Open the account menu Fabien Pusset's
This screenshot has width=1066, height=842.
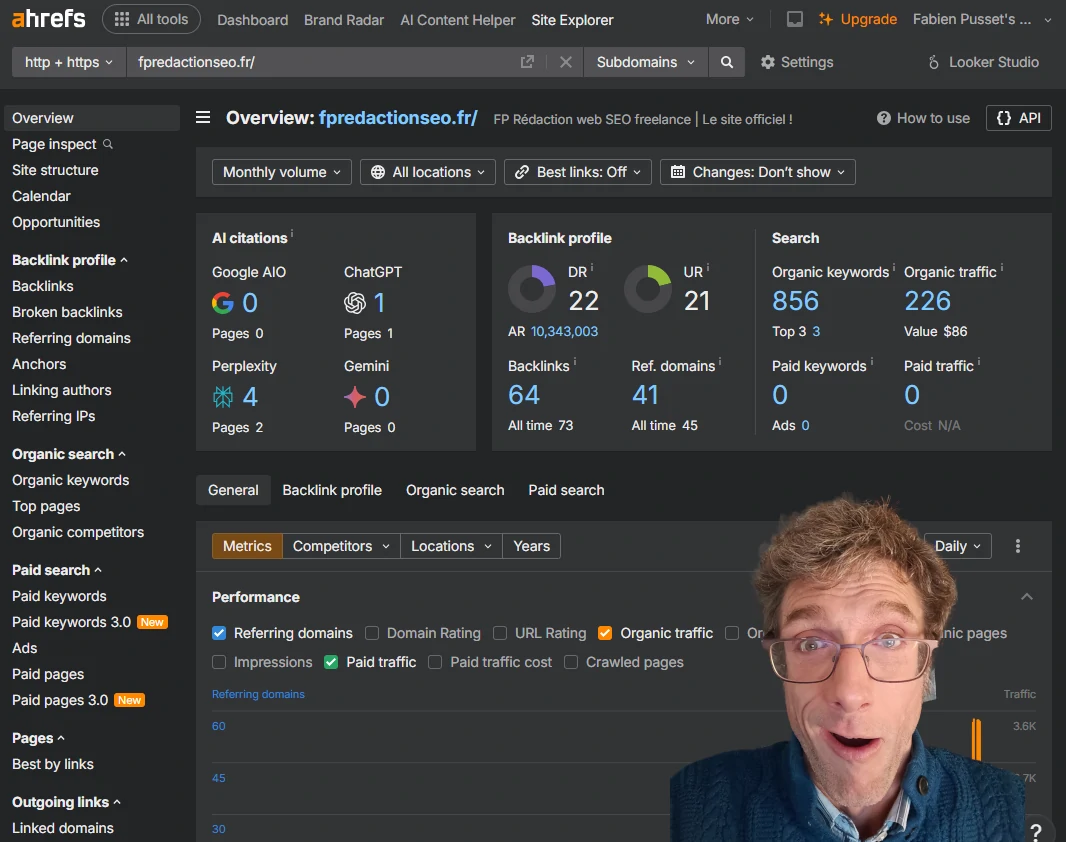tap(982, 19)
